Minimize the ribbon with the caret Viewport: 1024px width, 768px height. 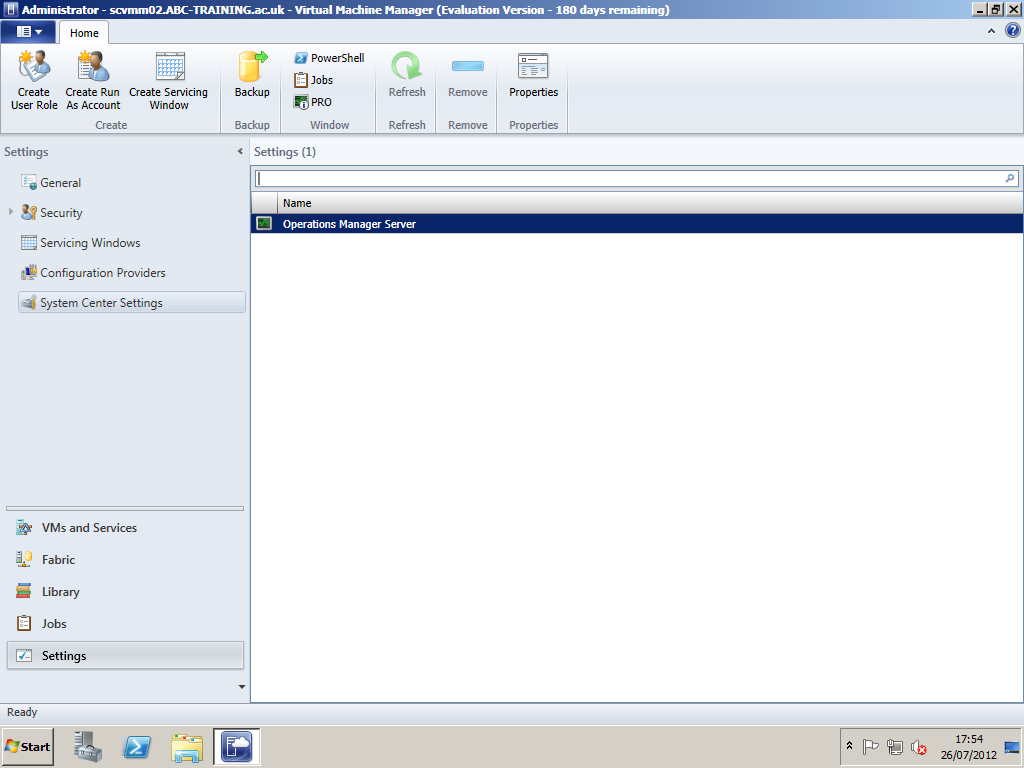[x=991, y=31]
